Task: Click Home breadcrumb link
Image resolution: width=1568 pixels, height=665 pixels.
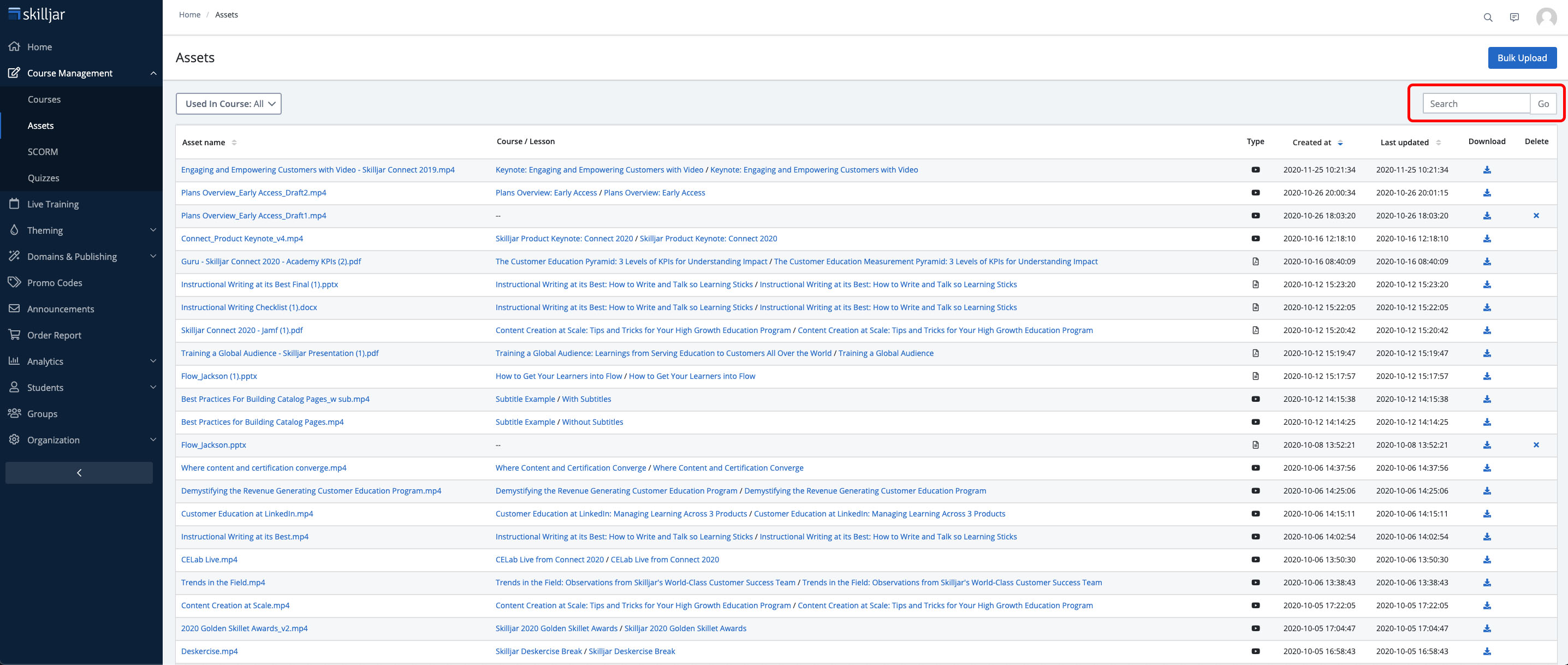Action: coord(189,15)
